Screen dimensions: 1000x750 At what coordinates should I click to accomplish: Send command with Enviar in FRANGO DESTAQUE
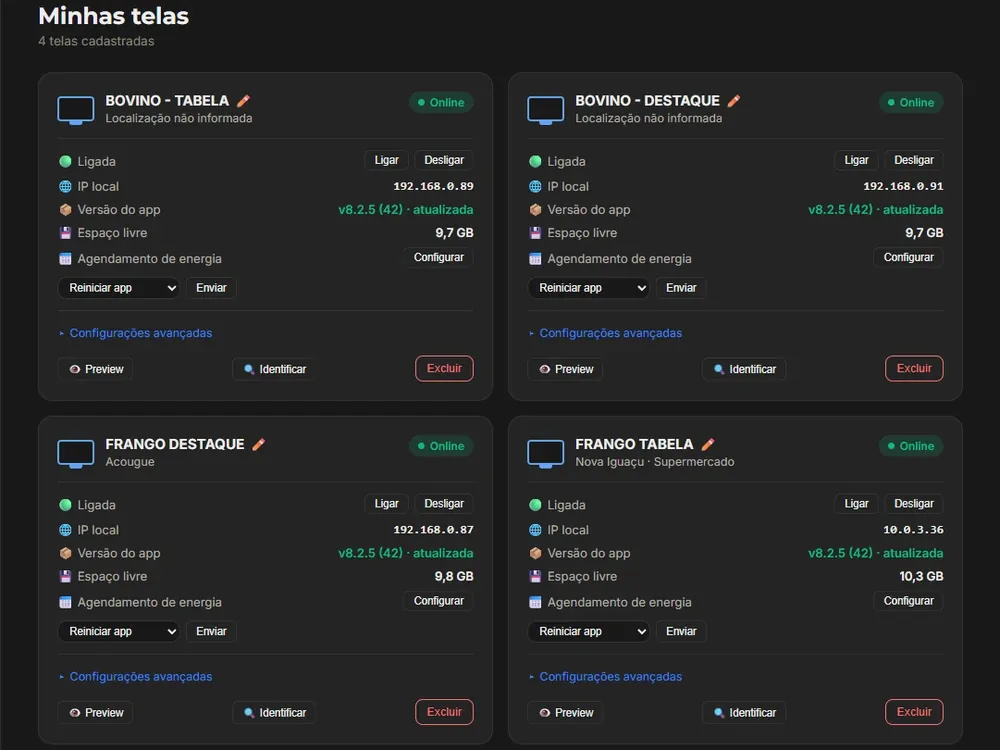tap(211, 631)
